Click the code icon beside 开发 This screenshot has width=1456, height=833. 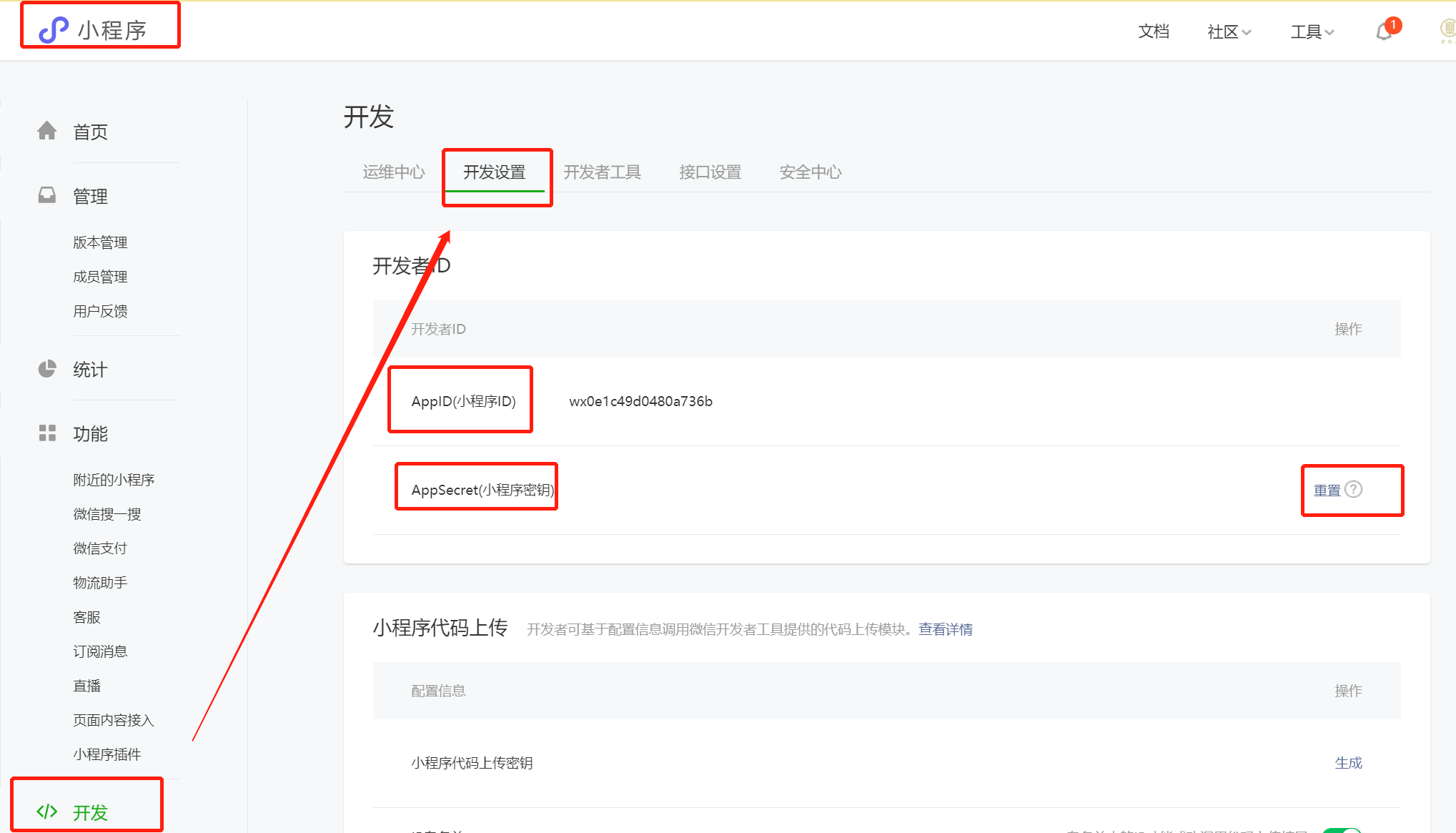click(47, 812)
